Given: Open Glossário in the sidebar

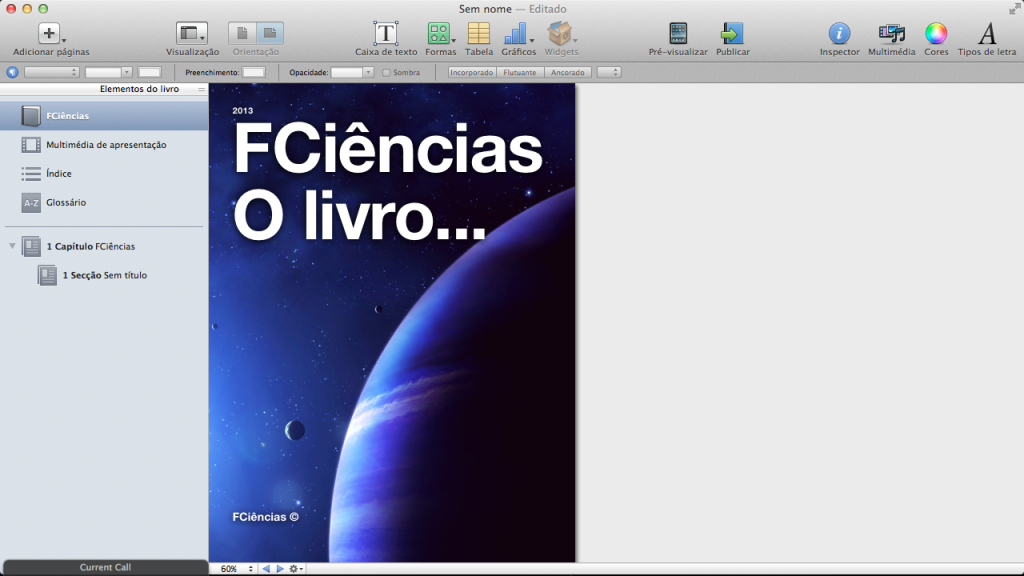Looking at the screenshot, I should click(x=104, y=202).
